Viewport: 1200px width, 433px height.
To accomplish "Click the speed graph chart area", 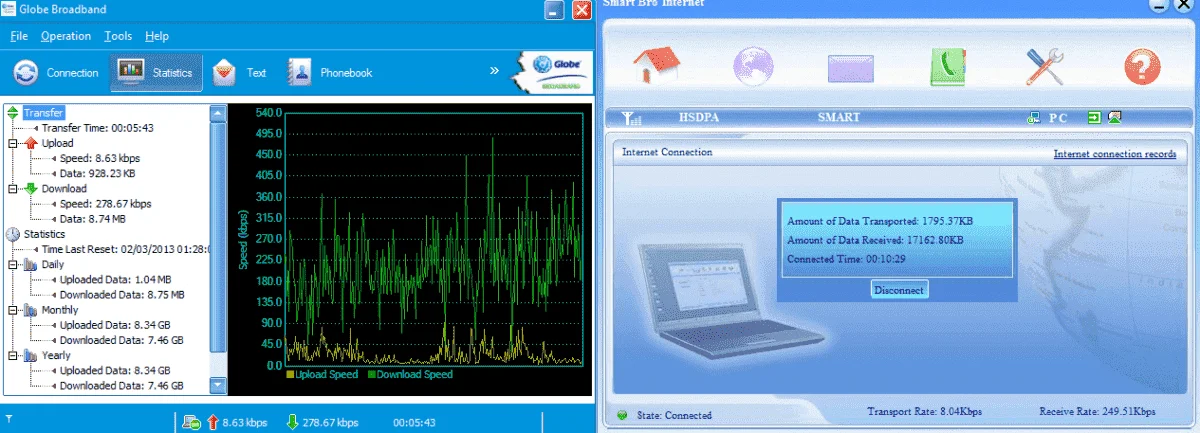I will (432, 238).
